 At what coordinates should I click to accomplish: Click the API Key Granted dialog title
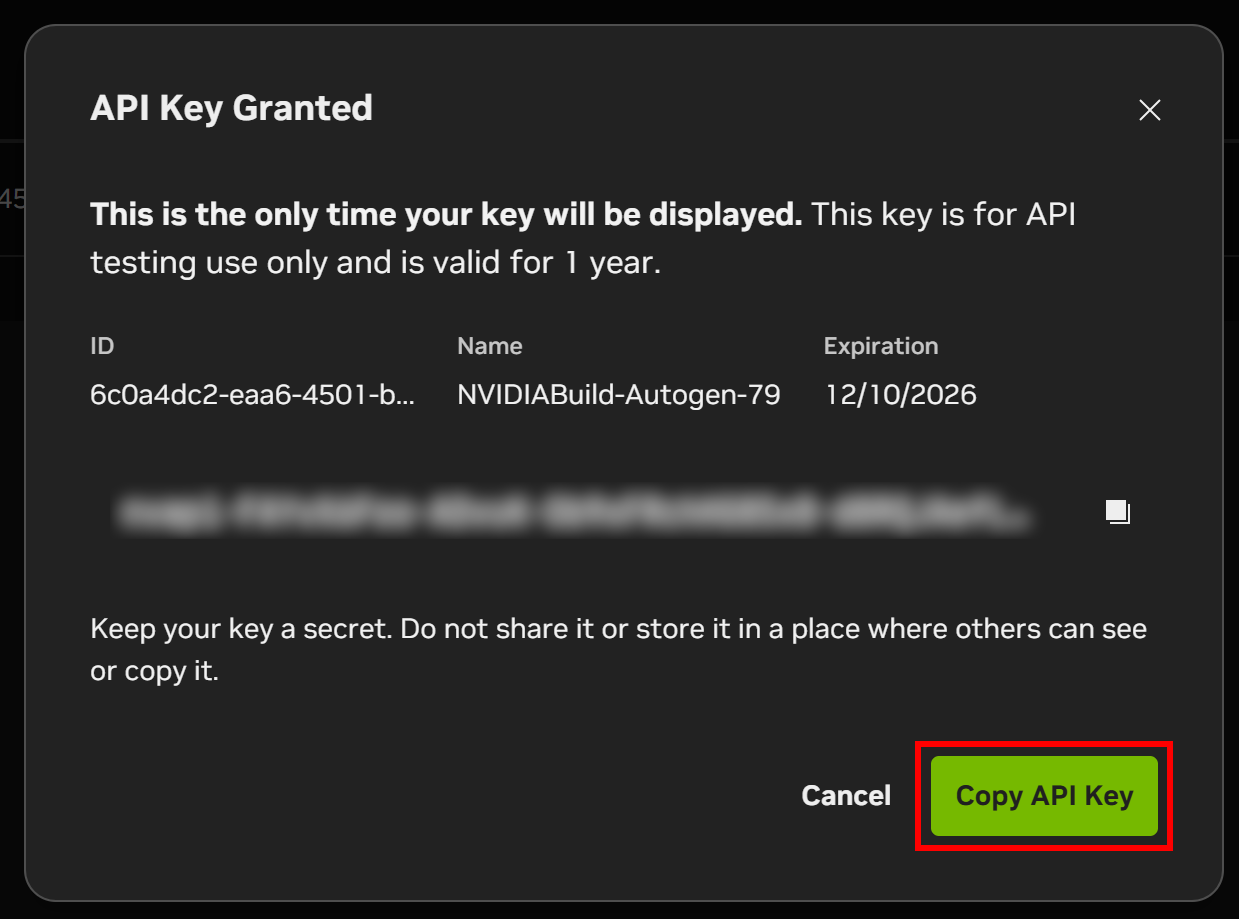231,108
